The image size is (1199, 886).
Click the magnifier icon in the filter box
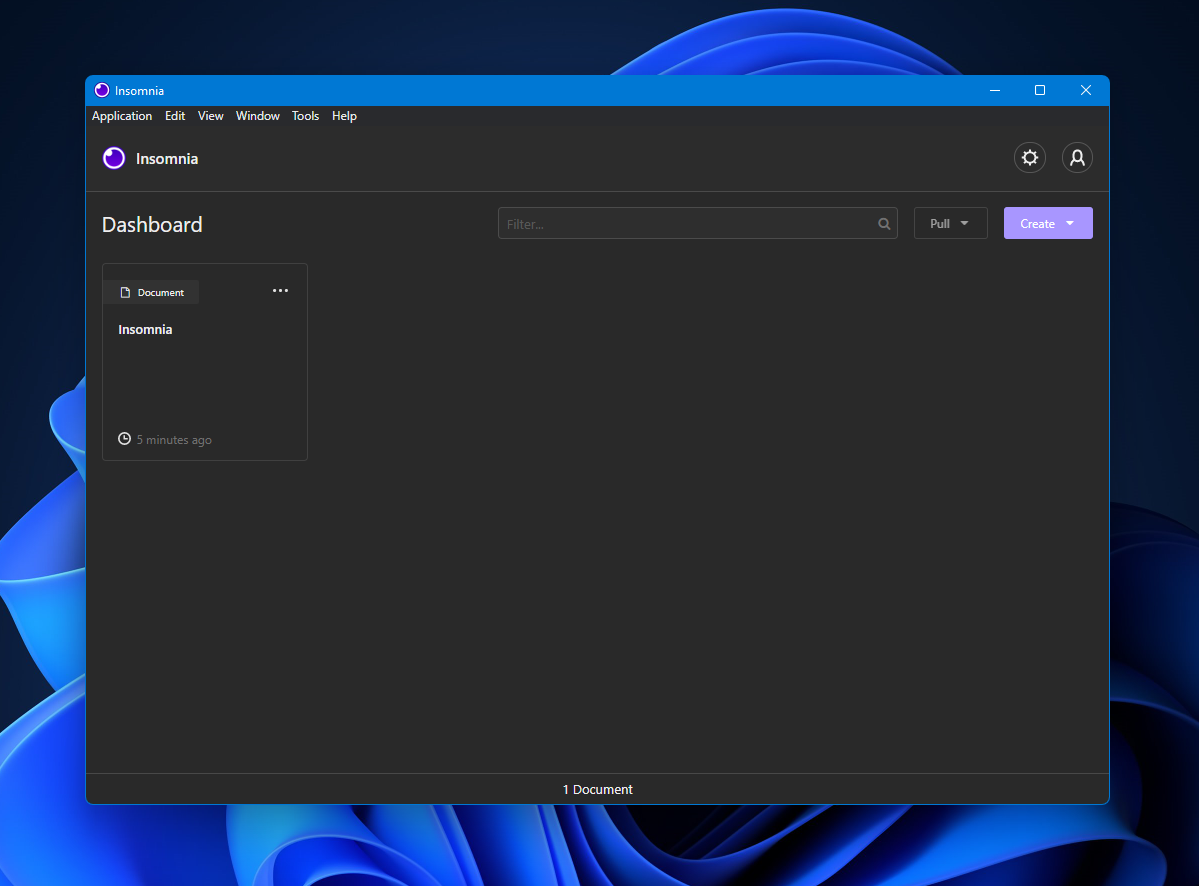[884, 224]
